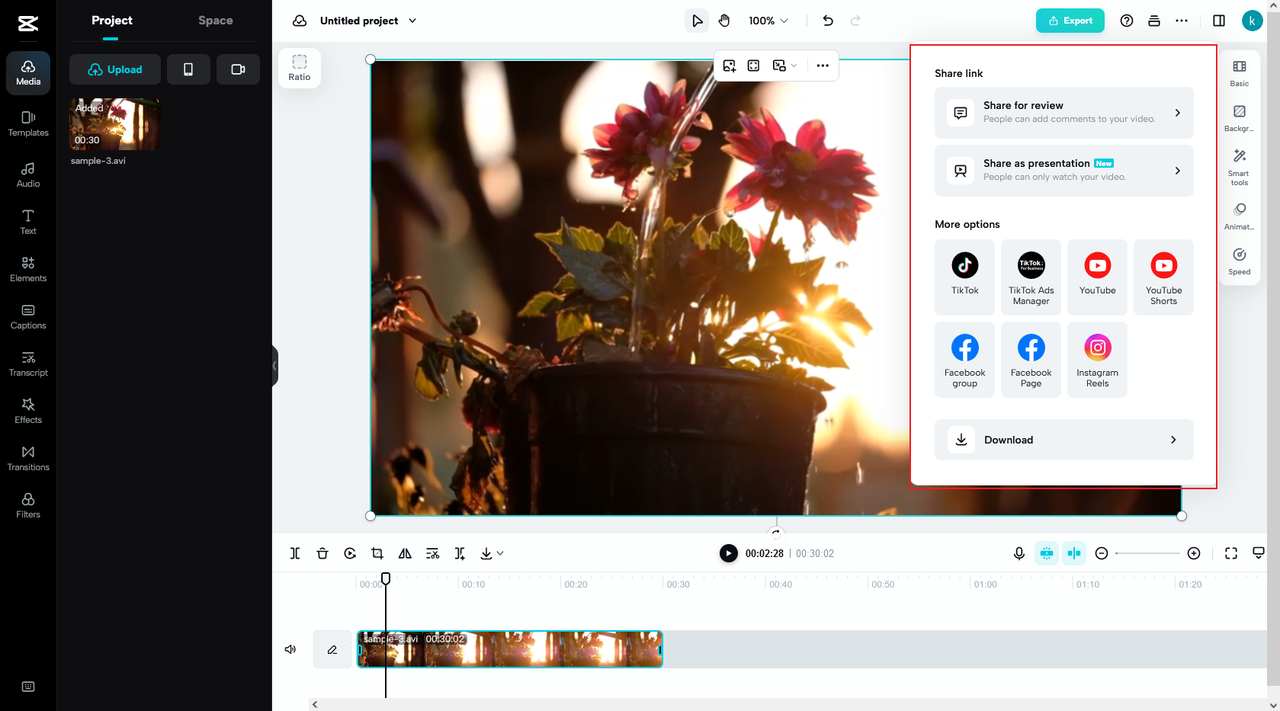Switch to the Space tab

215,20
